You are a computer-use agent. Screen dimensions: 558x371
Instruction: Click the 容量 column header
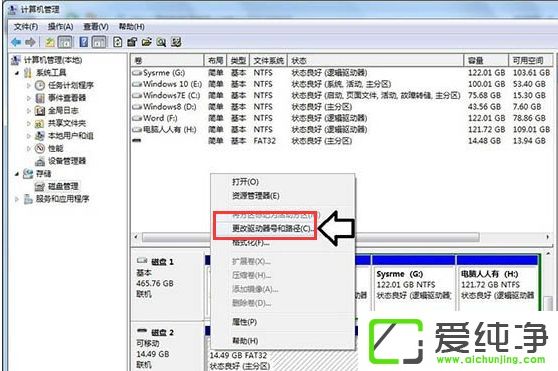pos(486,60)
